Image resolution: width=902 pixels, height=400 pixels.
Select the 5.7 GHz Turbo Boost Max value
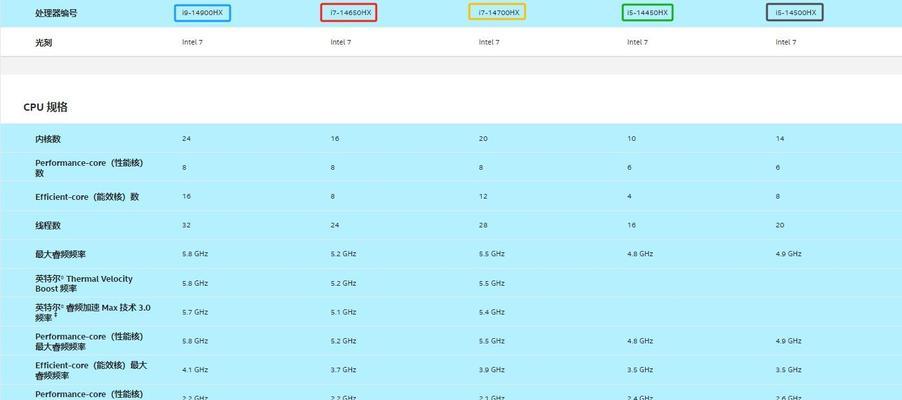195,312
